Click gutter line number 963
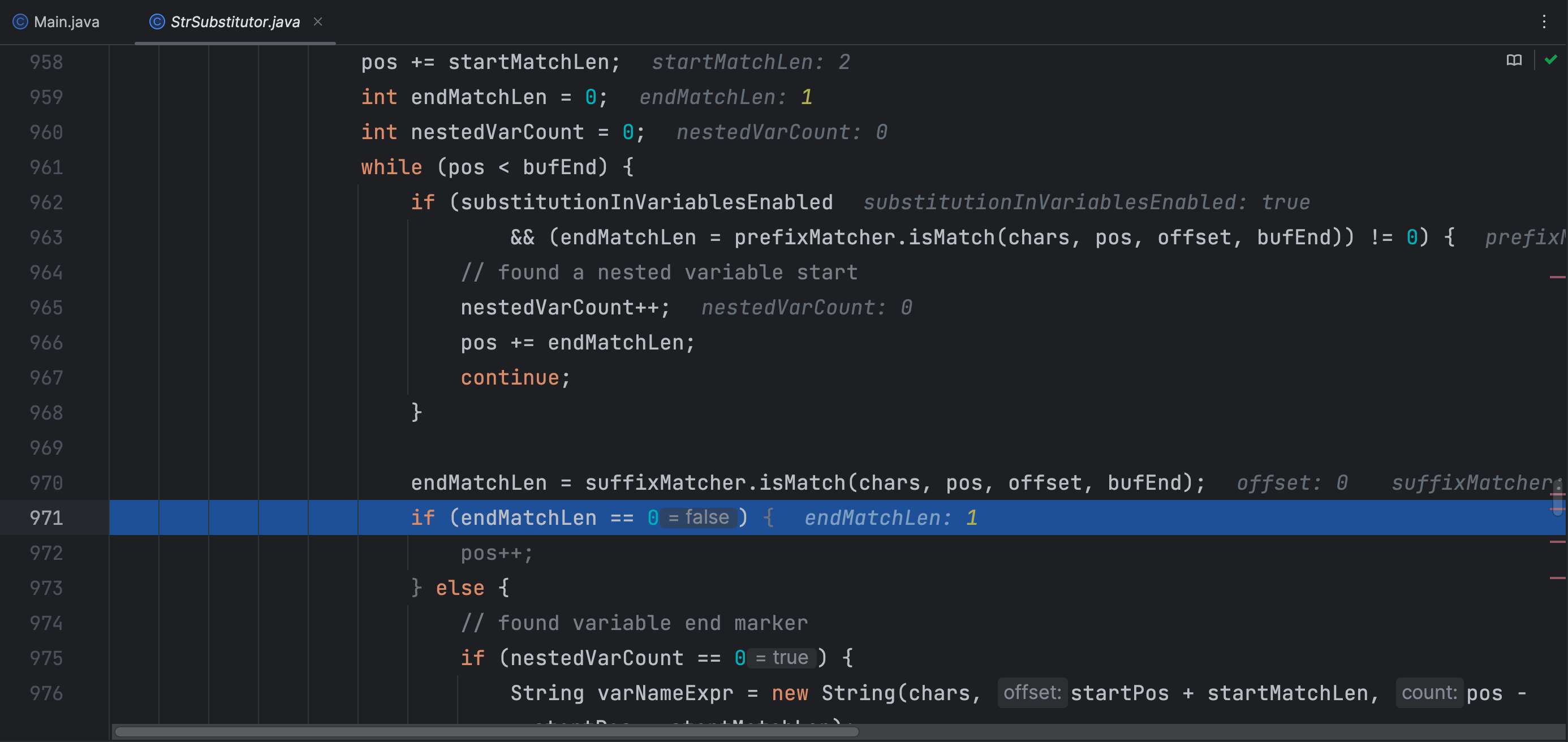The image size is (1568, 742). [x=46, y=238]
